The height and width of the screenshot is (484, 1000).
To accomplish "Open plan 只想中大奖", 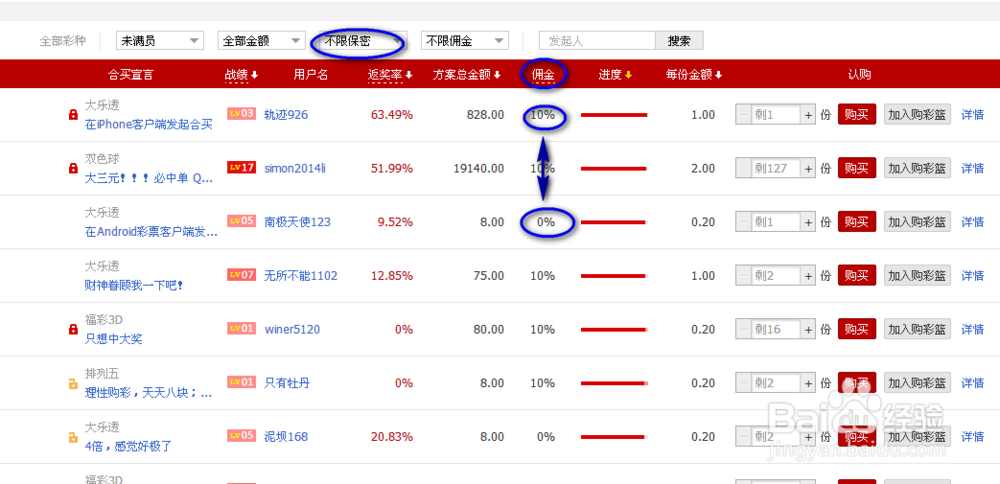I will pyautogui.click(x=113, y=339).
